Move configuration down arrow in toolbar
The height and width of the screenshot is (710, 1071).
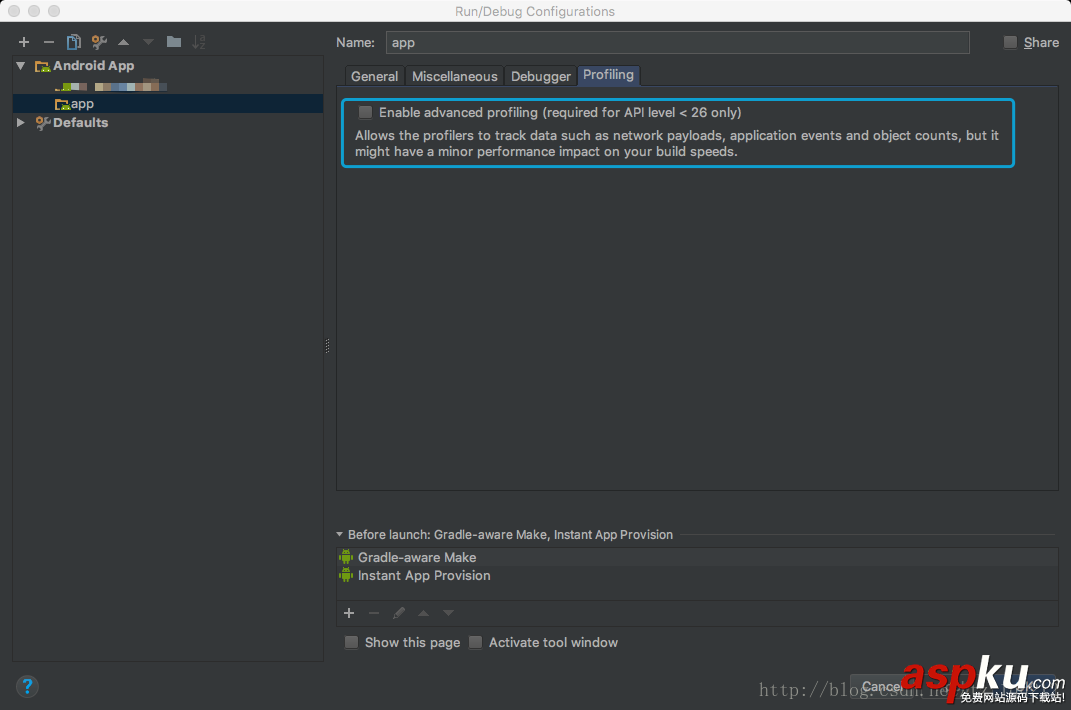148,42
